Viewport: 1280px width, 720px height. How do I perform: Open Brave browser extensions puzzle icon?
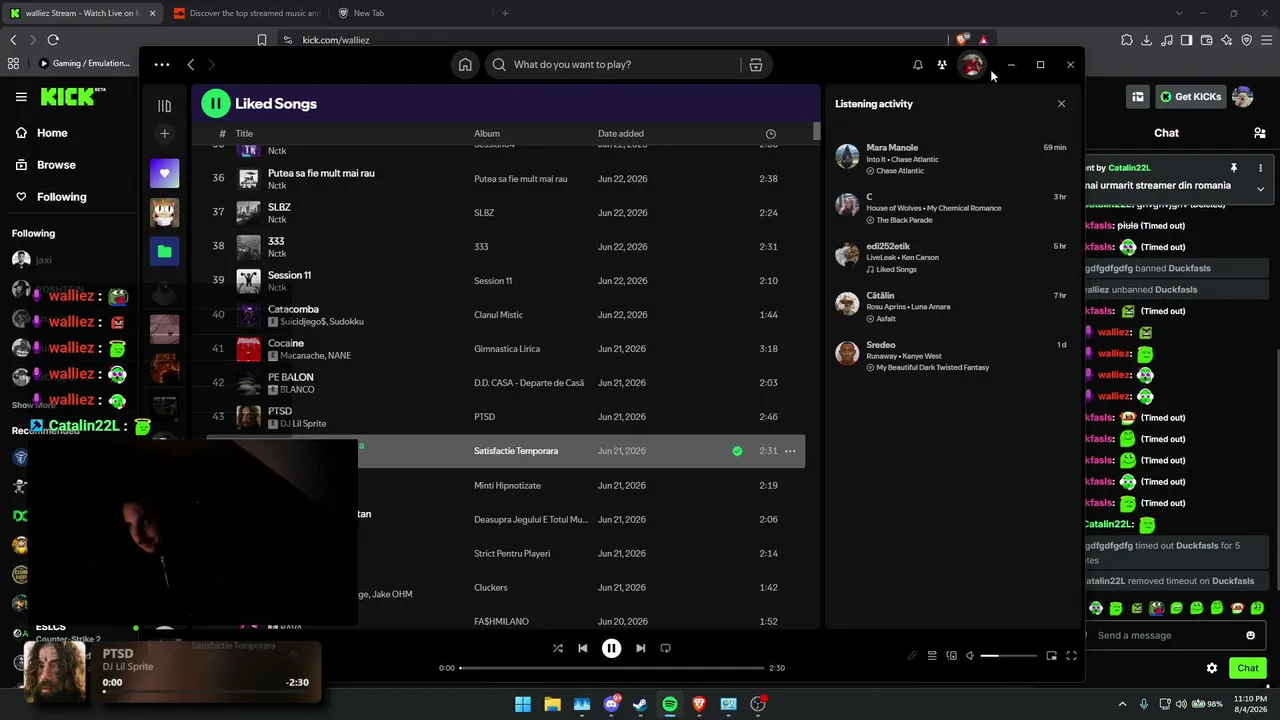1127,40
